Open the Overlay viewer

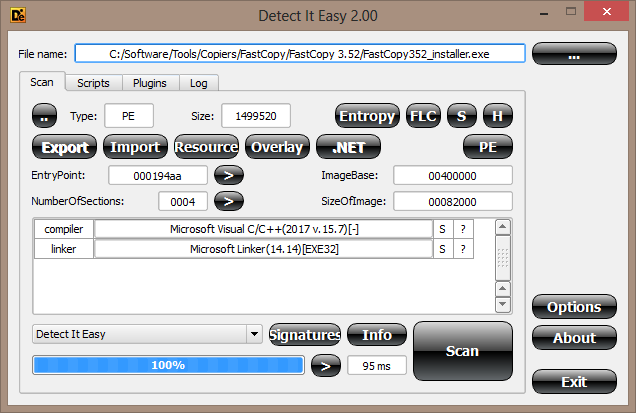(x=277, y=147)
